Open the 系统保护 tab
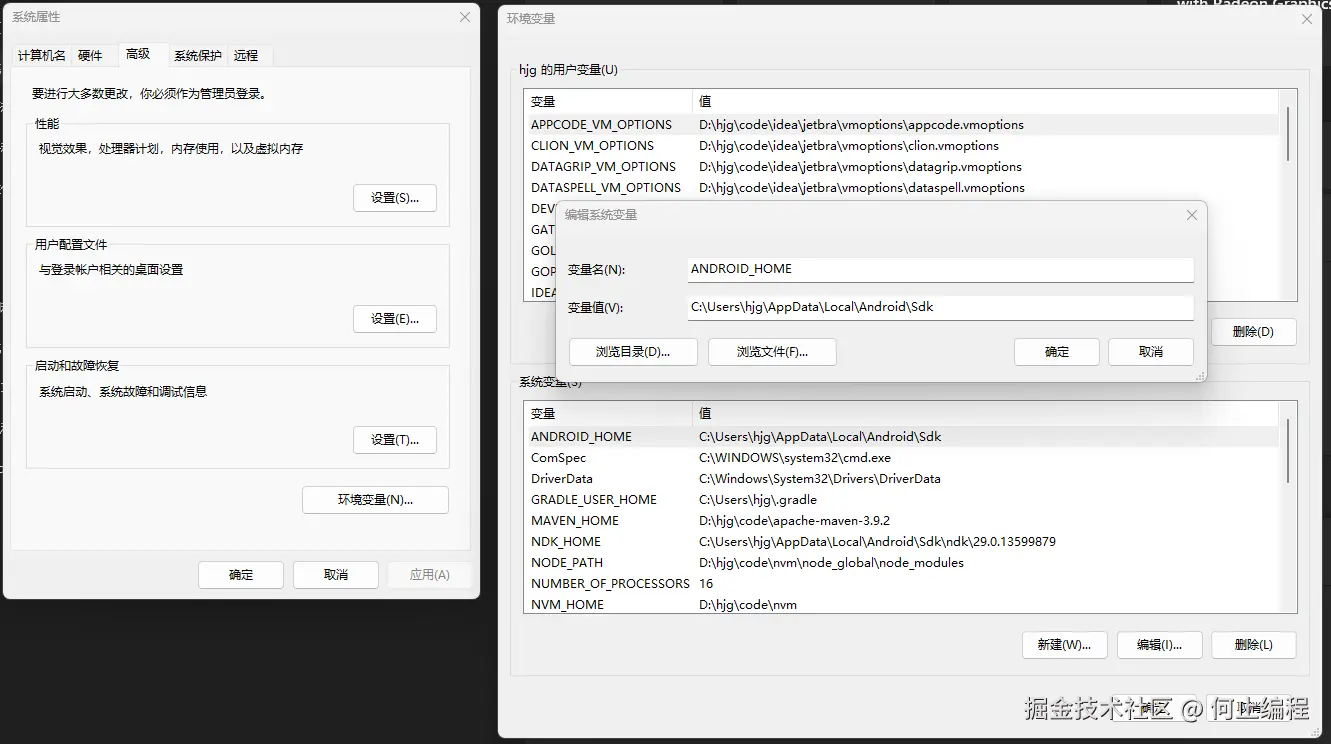The height and width of the screenshot is (744, 1331). pyautogui.click(x=197, y=56)
